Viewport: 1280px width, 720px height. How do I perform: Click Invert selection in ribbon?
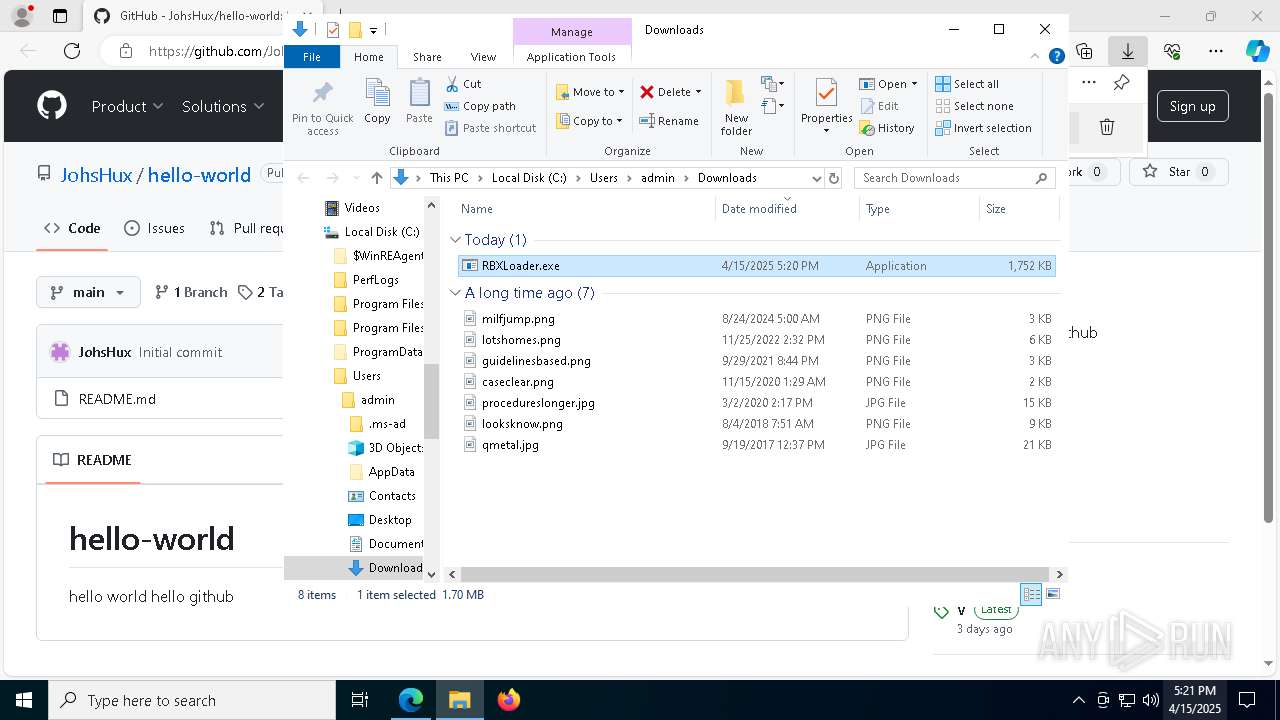(x=983, y=128)
